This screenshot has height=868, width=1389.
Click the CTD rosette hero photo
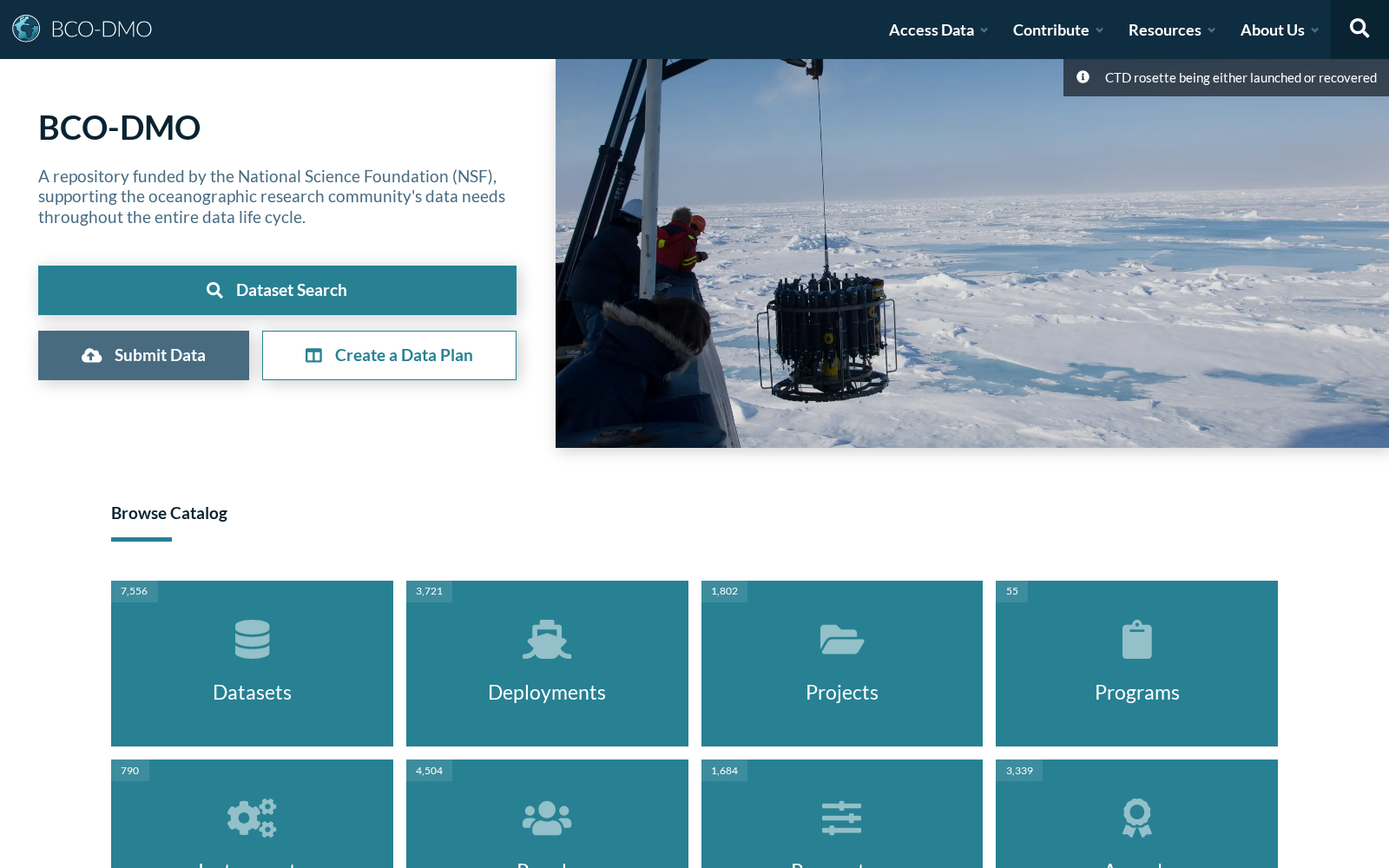coord(972,253)
